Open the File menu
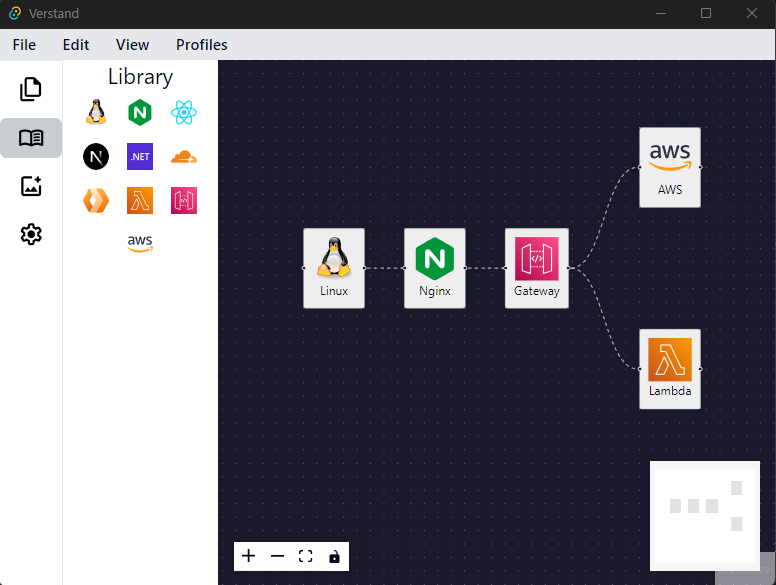Image resolution: width=776 pixels, height=585 pixels. tap(24, 45)
